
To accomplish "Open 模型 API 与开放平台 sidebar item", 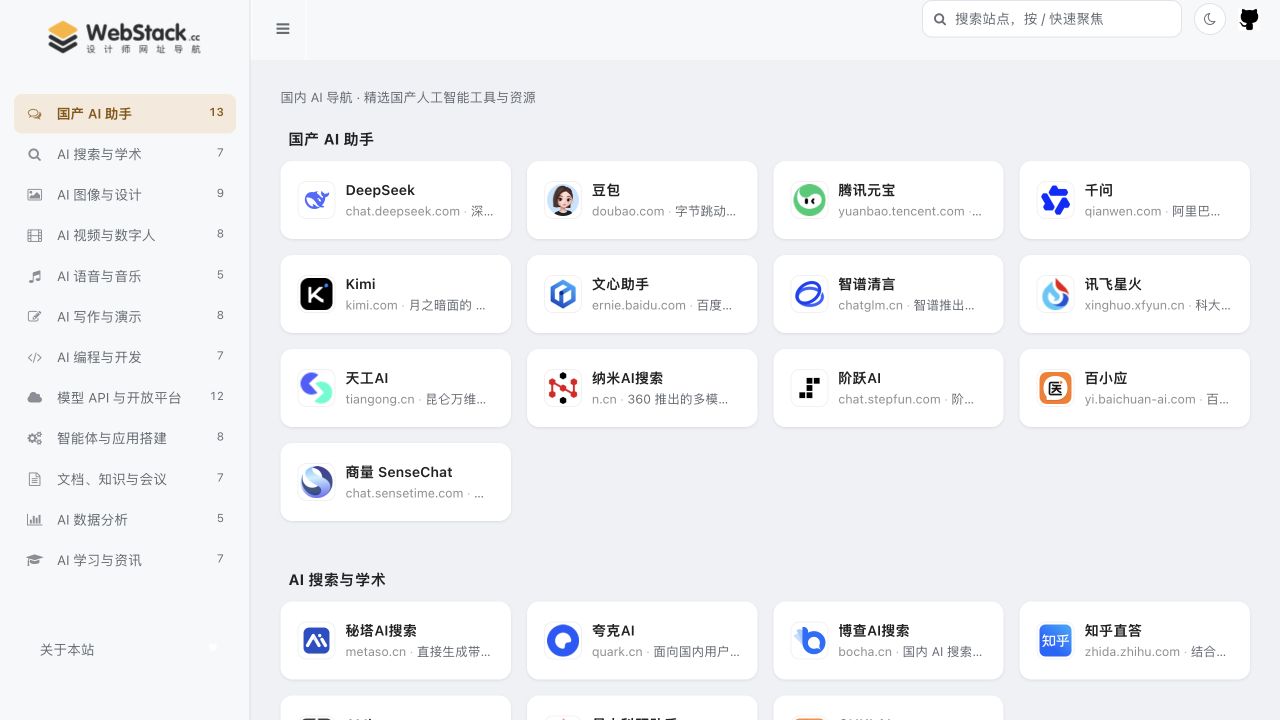I will [125, 398].
